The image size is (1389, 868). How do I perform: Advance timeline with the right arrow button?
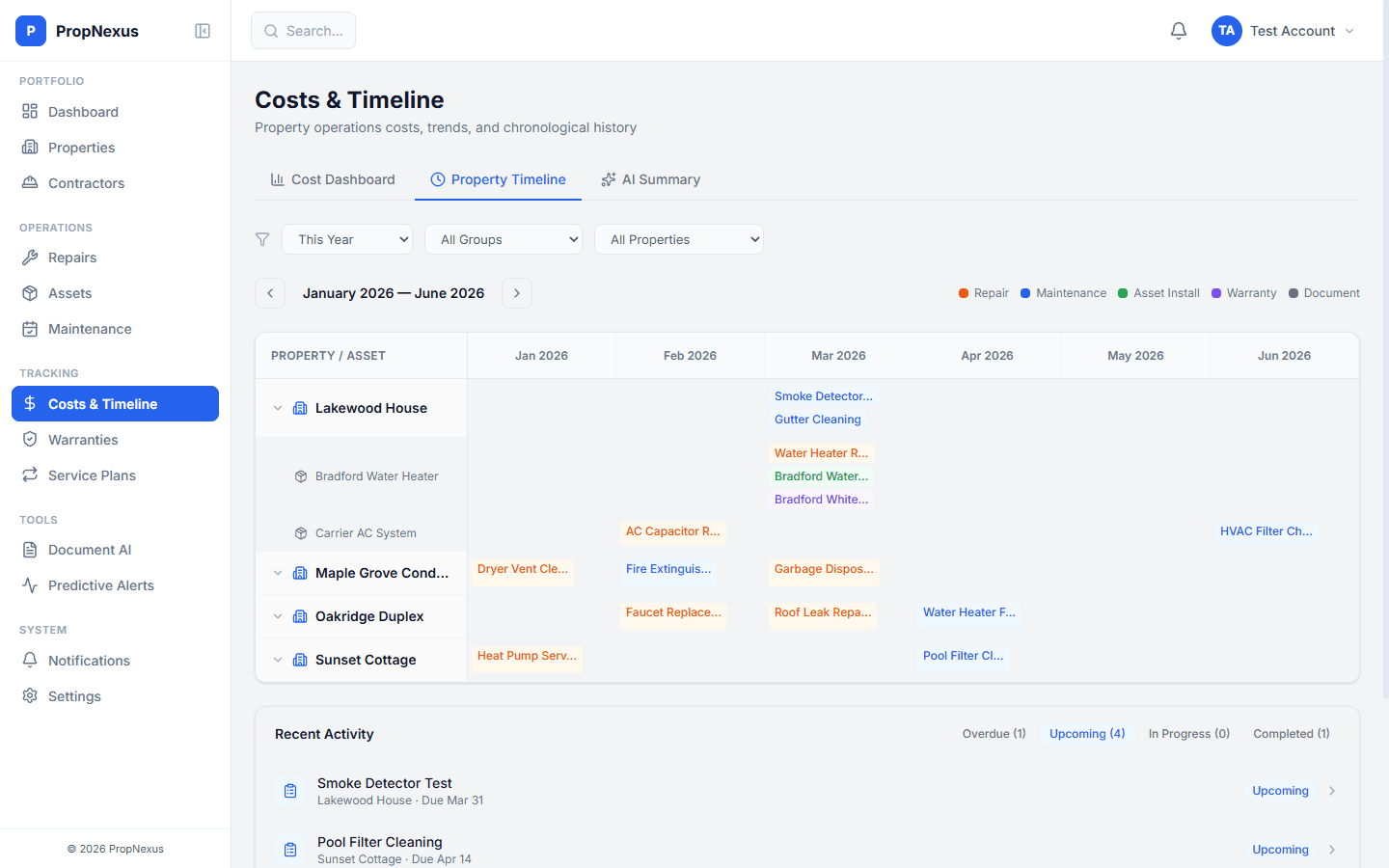pos(516,292)
